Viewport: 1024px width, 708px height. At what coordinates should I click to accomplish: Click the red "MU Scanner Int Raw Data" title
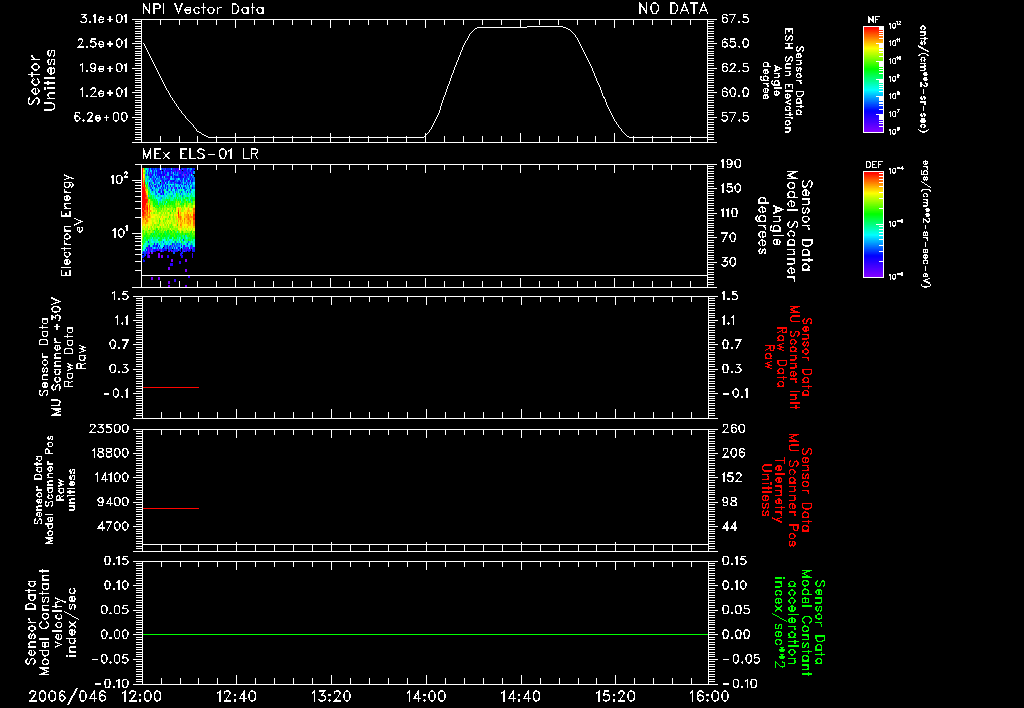tap(789, 357)
